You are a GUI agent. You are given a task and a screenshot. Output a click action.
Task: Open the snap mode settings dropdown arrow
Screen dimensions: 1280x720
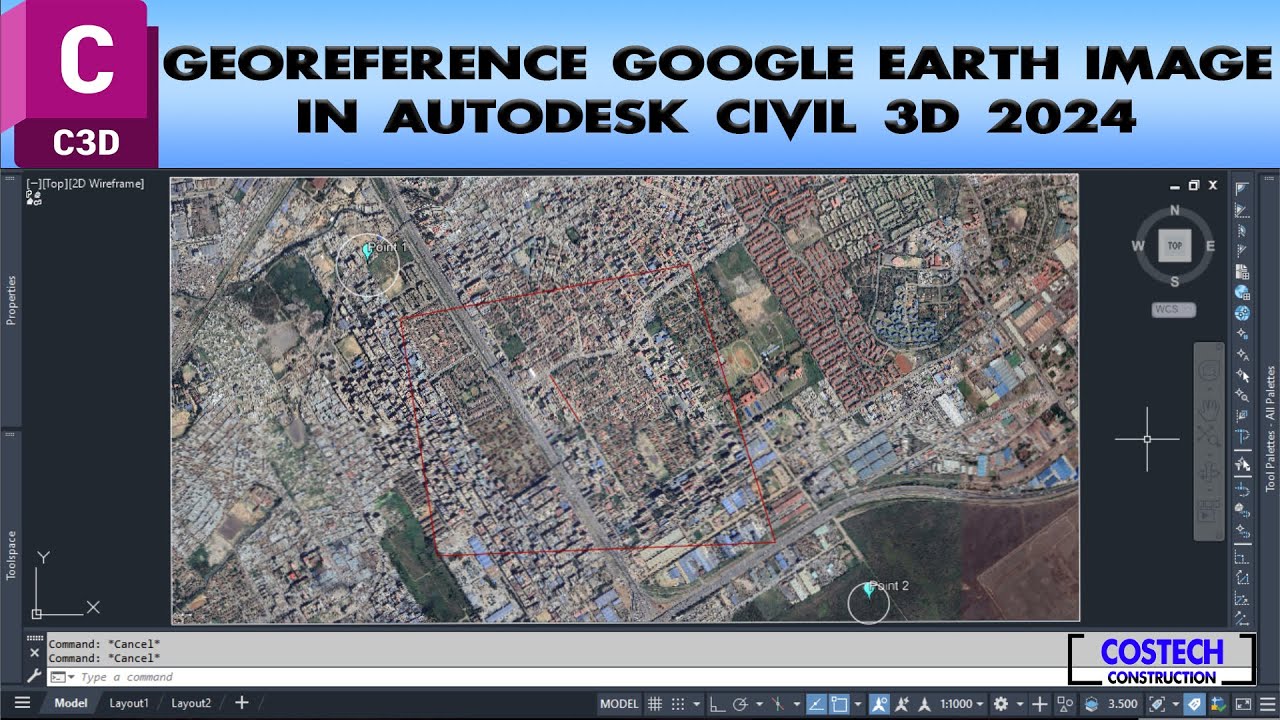[697, 704]
